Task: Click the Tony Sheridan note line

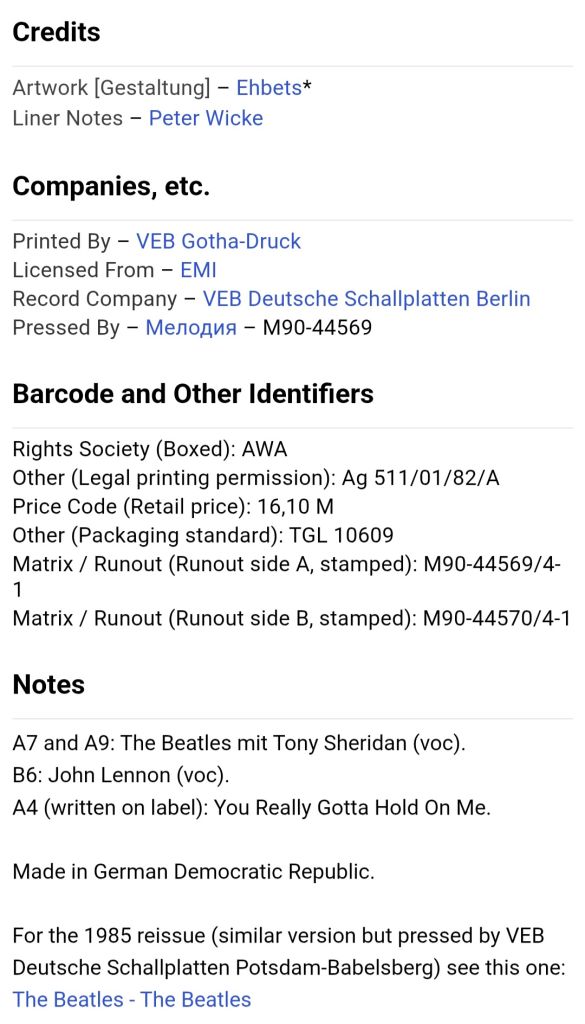Action: [239, 743]
